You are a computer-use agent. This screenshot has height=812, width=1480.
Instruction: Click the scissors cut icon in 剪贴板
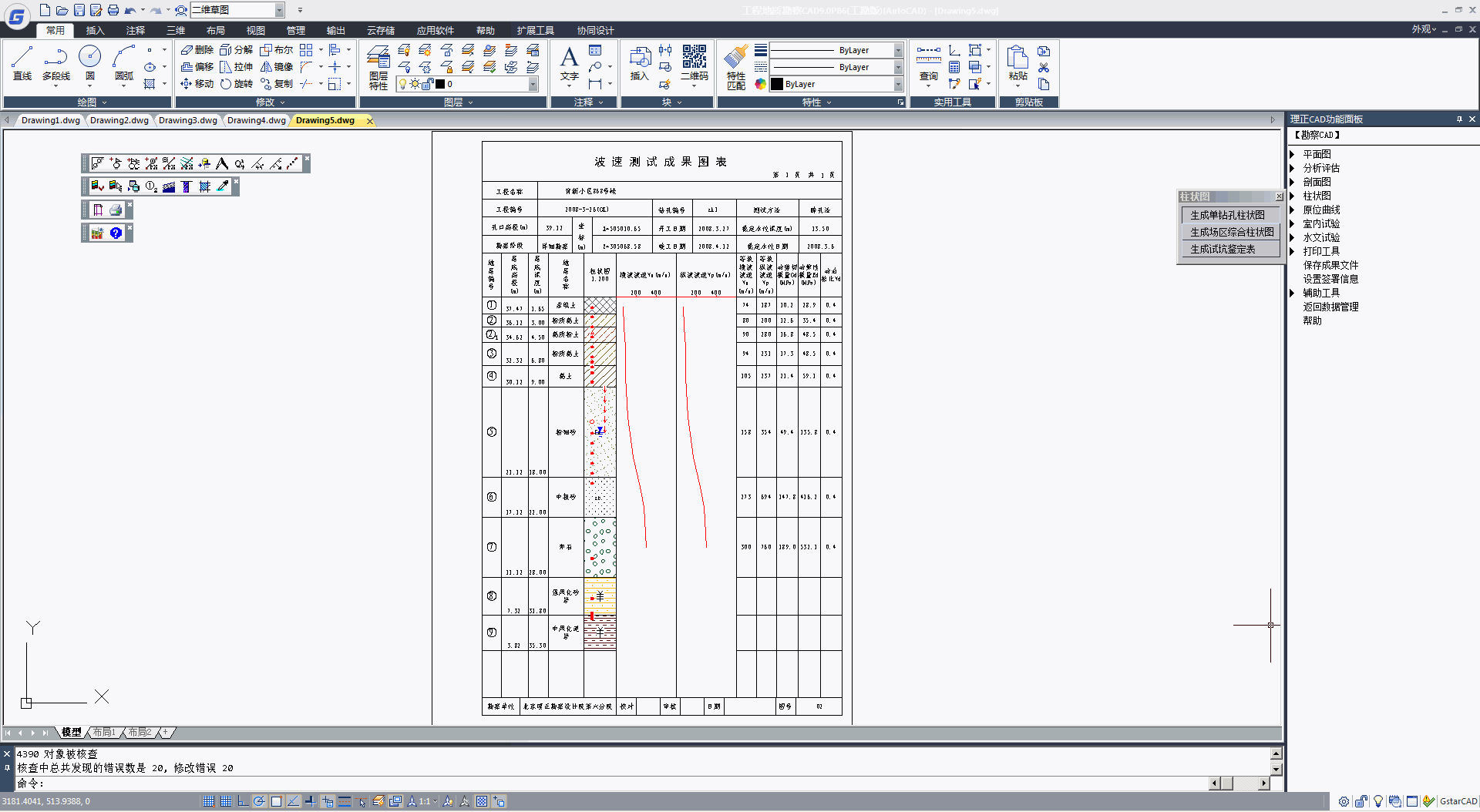pos(1044,68)
